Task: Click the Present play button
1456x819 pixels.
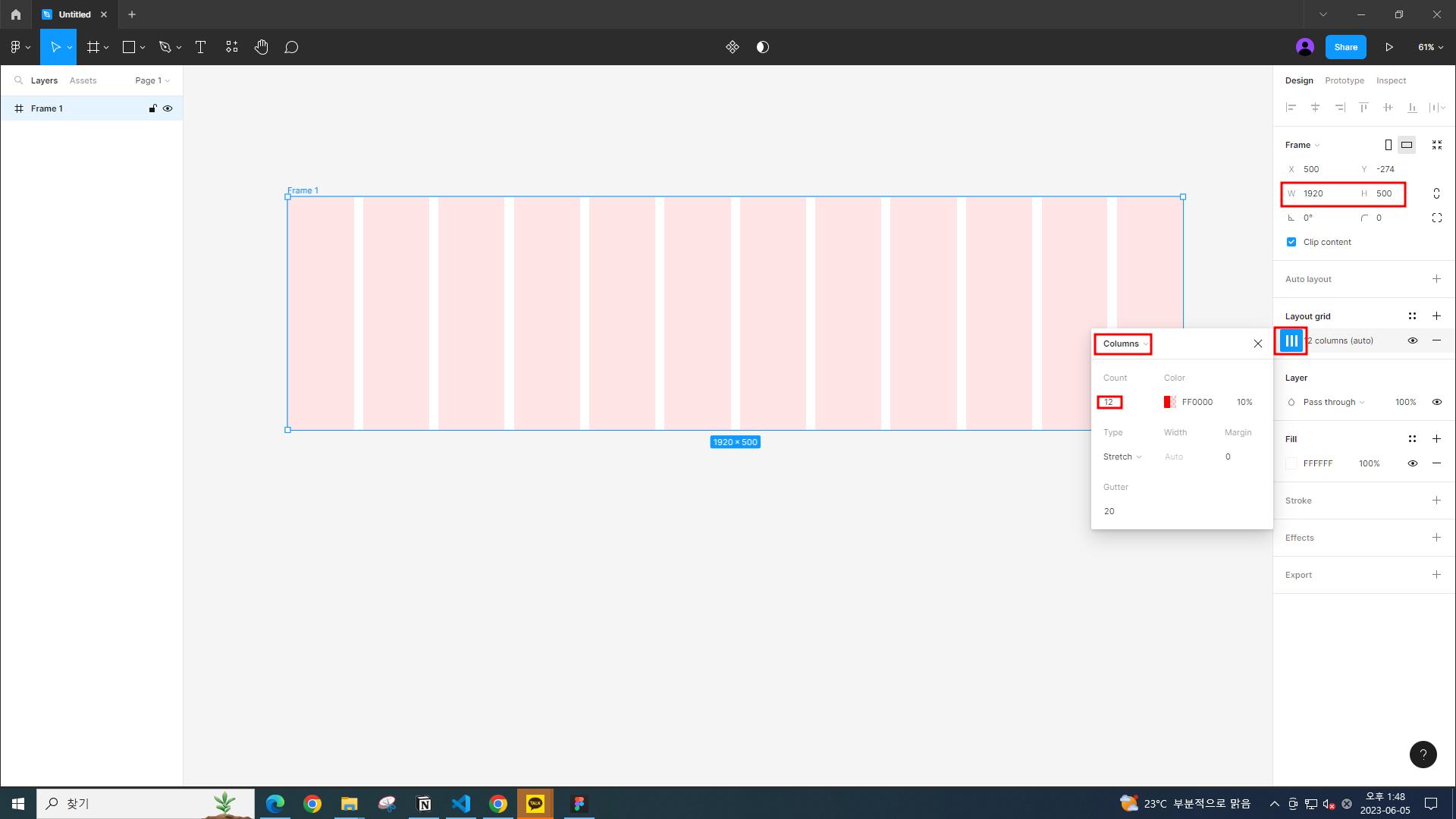Action: pyautogui.click(x=1389, y=47)
